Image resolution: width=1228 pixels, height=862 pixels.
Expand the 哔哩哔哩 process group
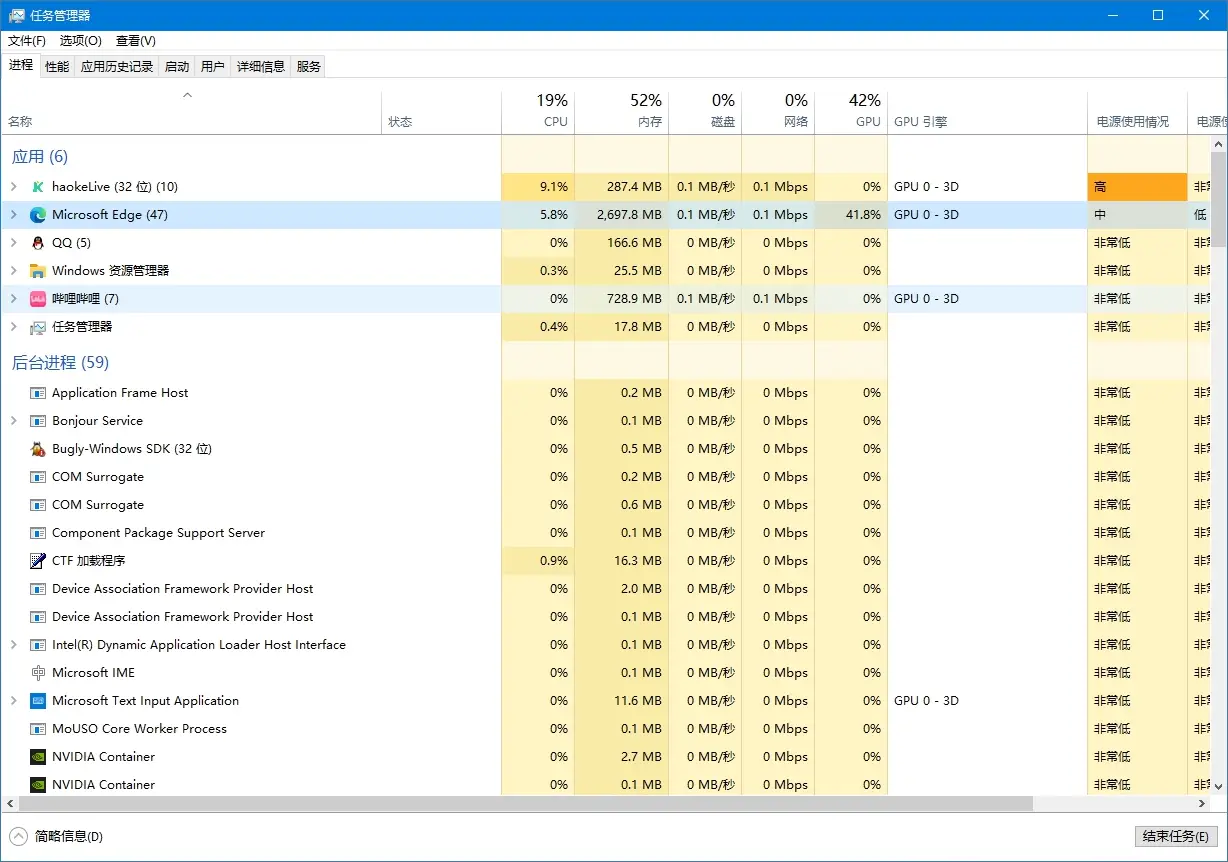coord(13,299)
